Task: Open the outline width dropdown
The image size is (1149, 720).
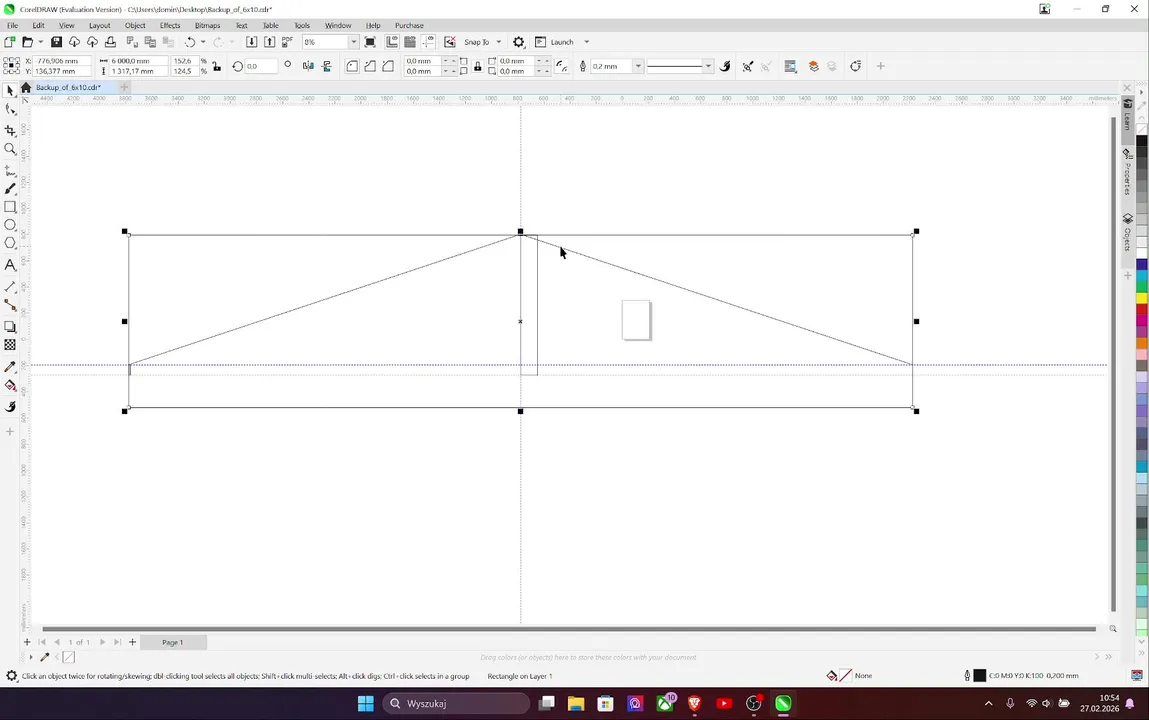Action: click(638, 66)
